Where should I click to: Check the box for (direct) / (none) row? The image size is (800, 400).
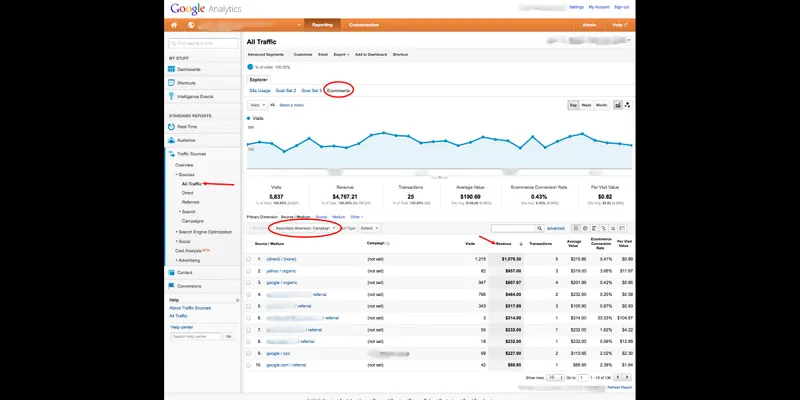click(248, 259)
